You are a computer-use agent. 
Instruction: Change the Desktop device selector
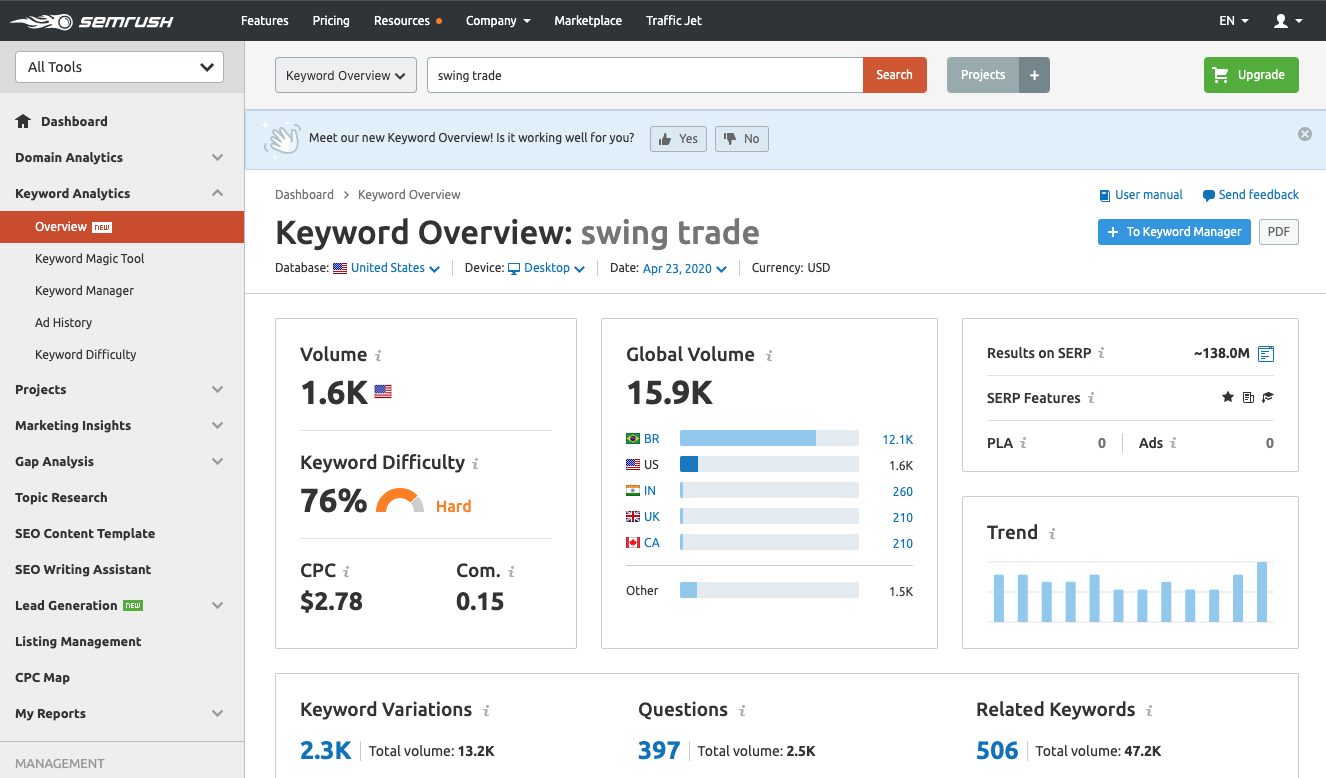546,268
